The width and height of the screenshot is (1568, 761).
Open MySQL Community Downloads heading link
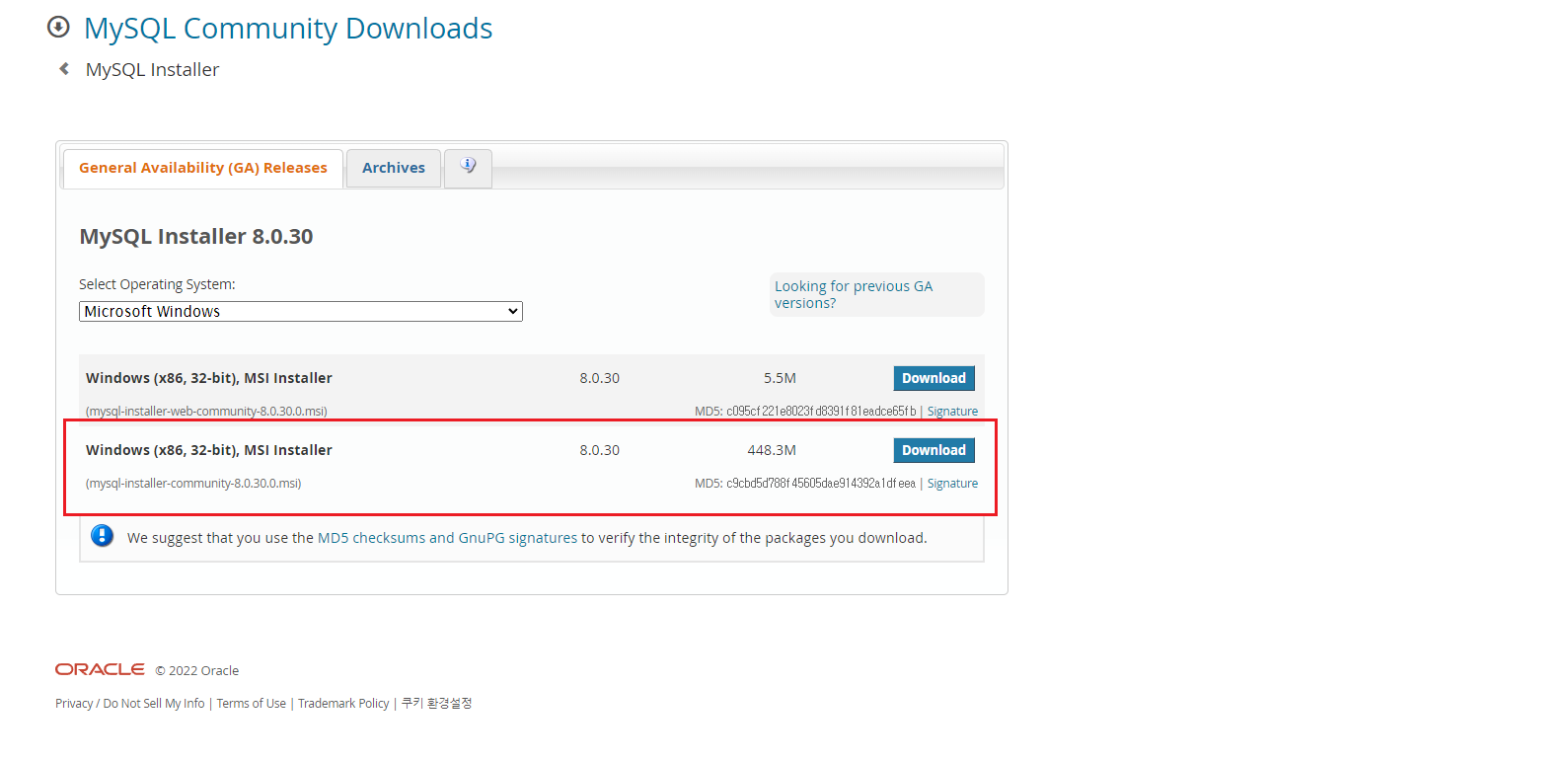pos(288,29)
